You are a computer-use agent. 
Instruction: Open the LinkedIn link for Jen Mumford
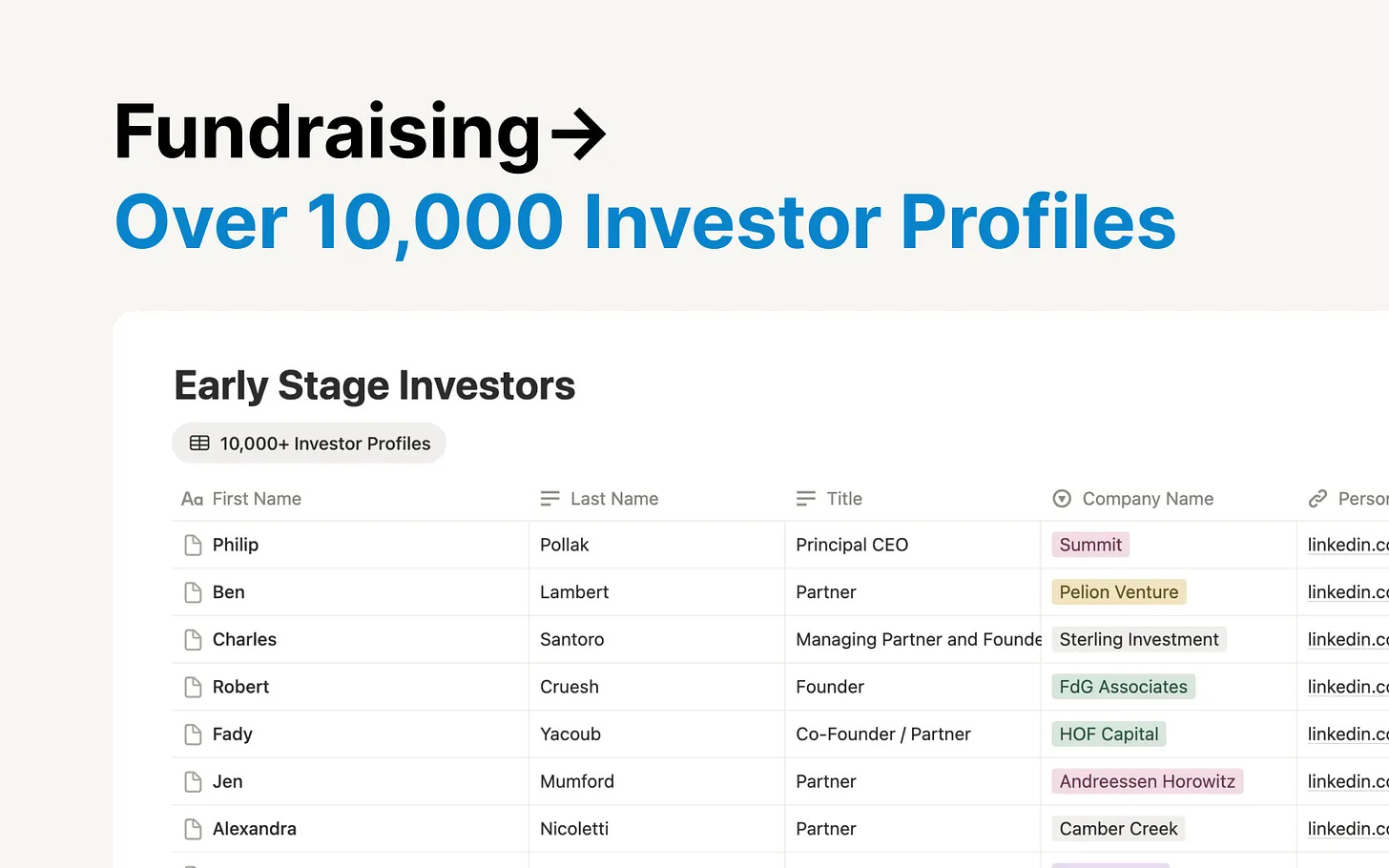(1348, 781)
